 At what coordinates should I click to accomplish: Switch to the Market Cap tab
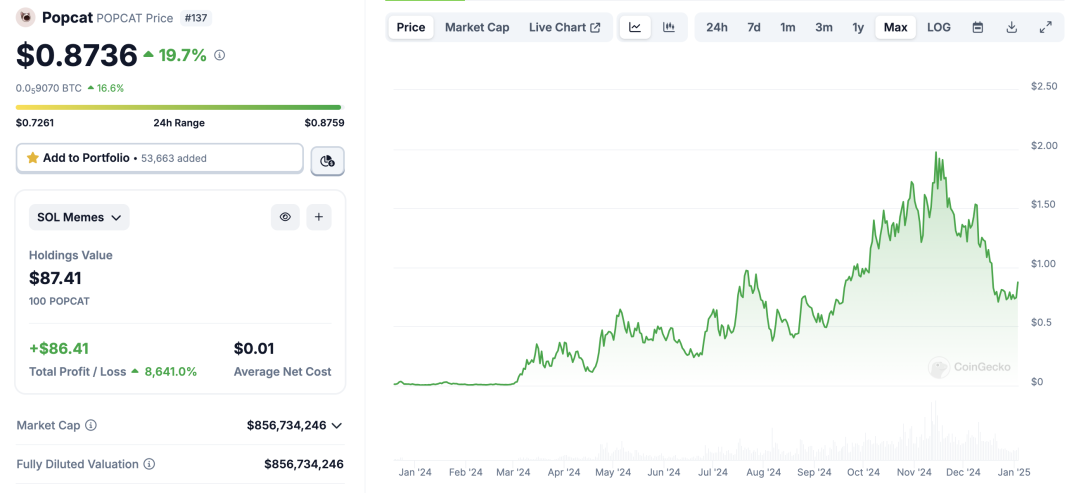(x=477, y=27)
